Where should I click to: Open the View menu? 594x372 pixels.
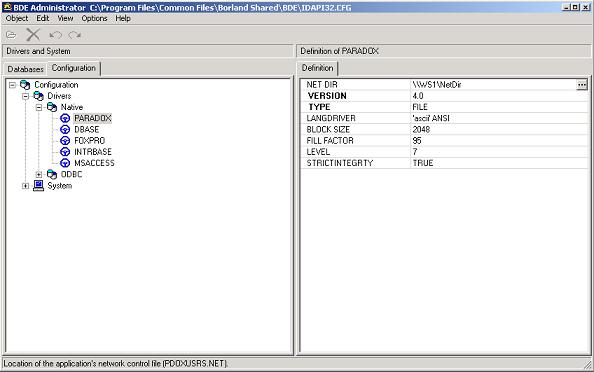tap(65, 18)
